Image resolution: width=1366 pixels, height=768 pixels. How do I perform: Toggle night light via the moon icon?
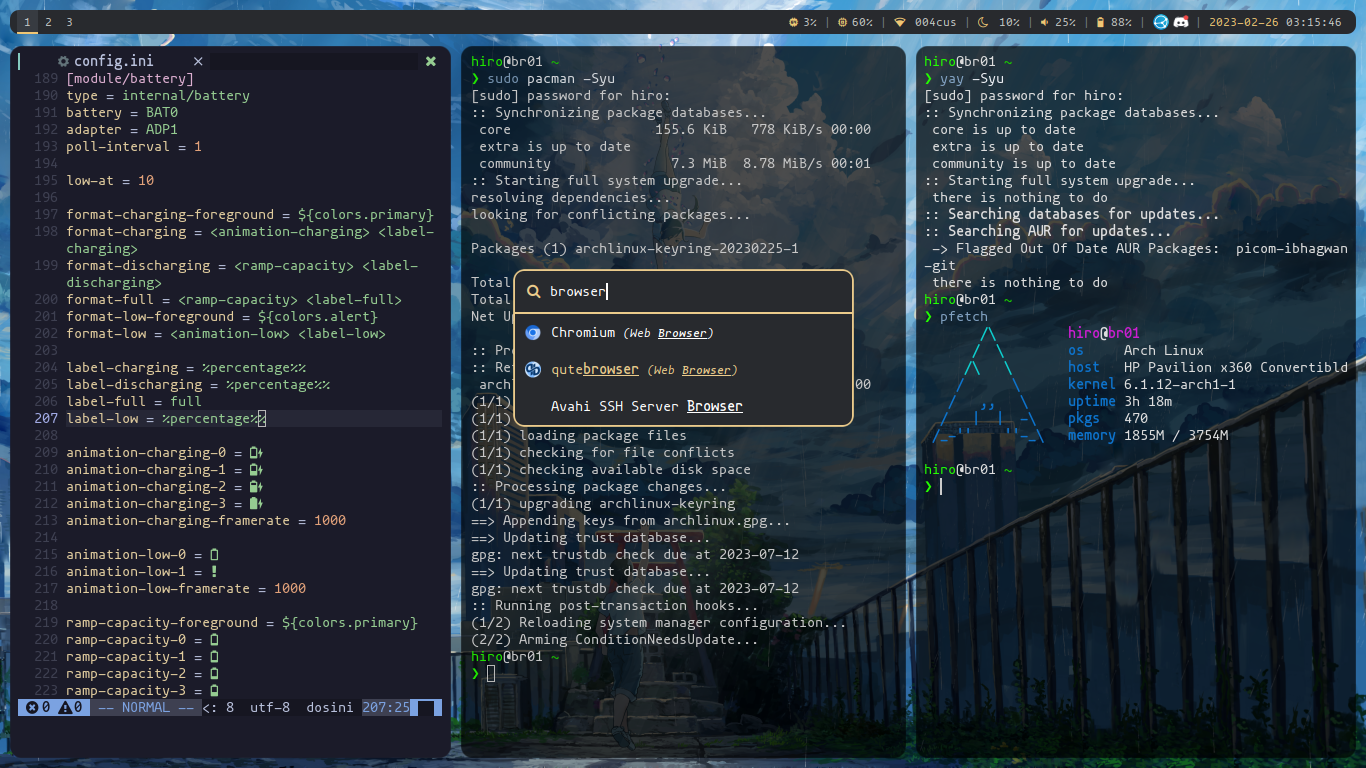(983, 21)
